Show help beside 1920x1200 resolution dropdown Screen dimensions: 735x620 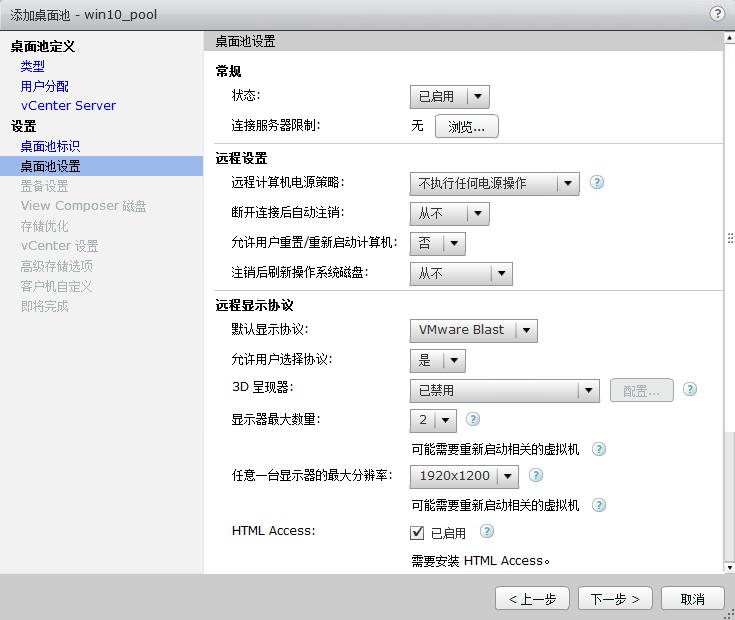click(536, 476)
